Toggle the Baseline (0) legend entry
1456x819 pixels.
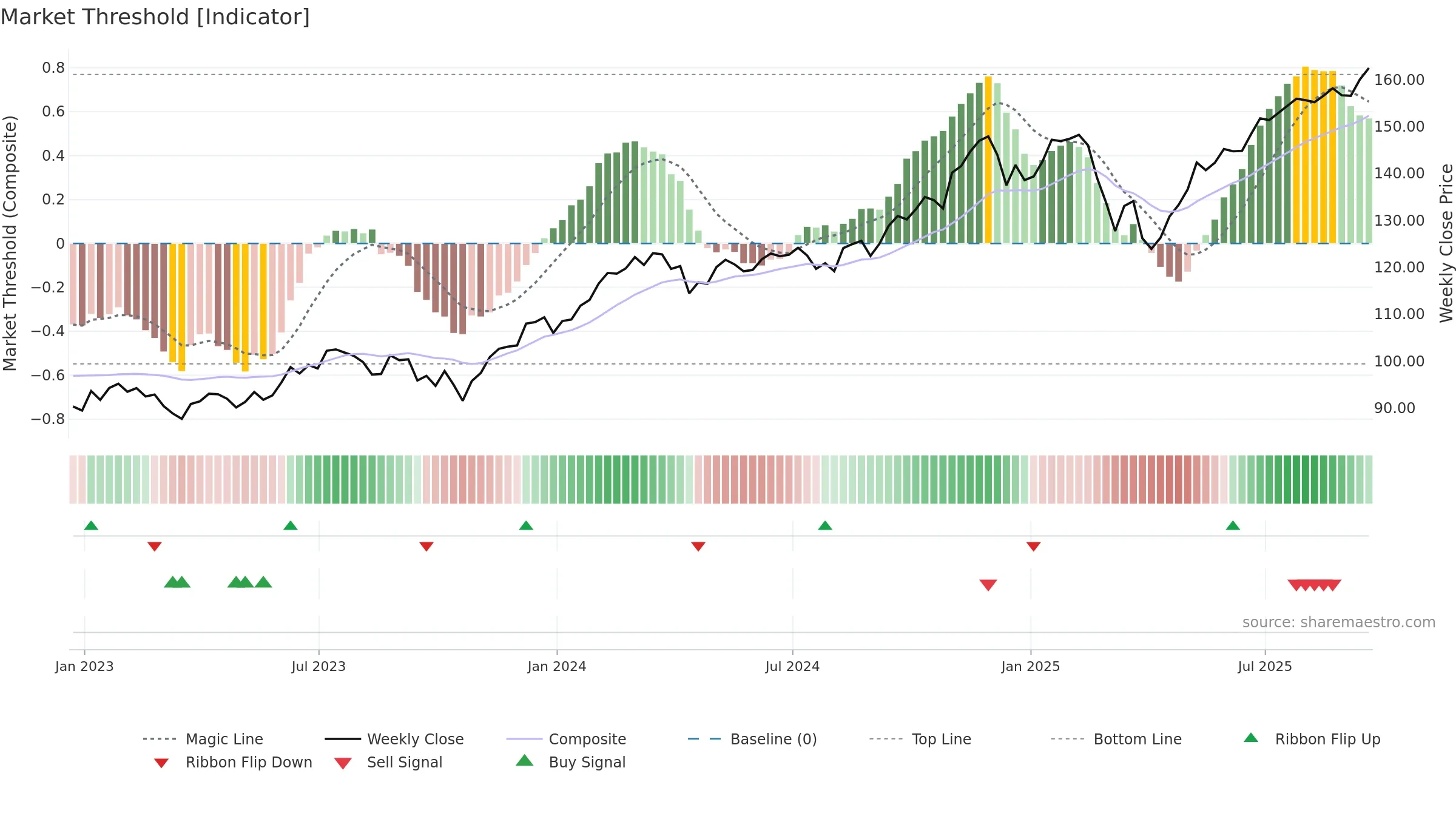752,739
